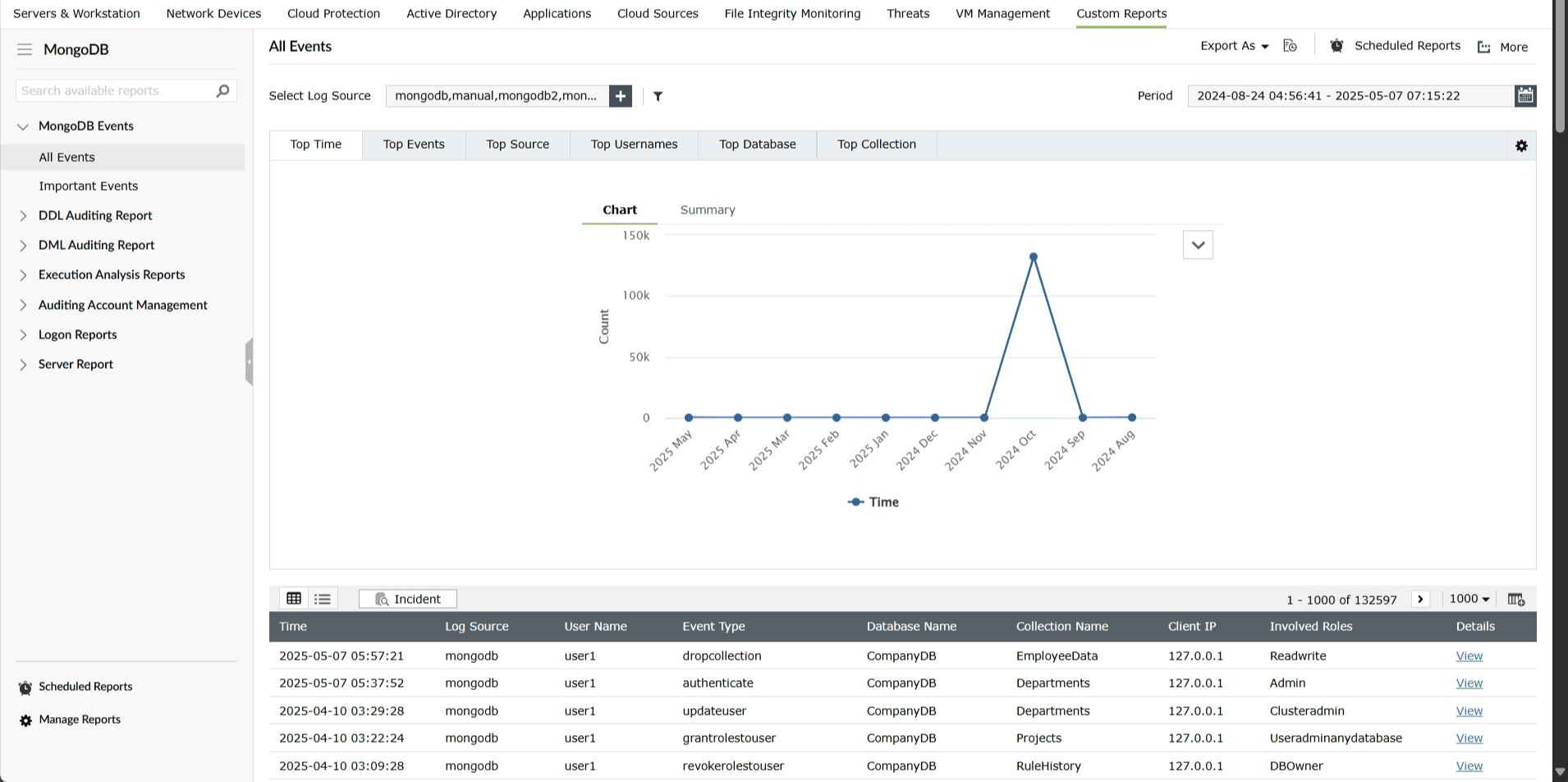1568x782 pixels.
Task: Open the Summary chart tab
Action: pos(708,209)
